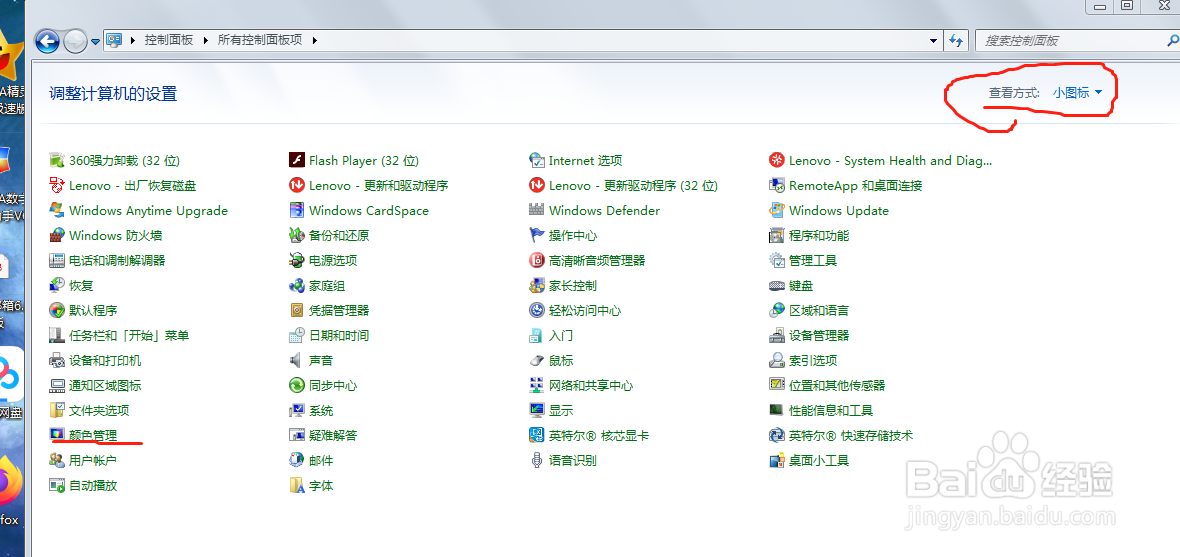
Task: Expand the arrow after 控制面板 breadcrumb
Action: [x=205, y=40]
